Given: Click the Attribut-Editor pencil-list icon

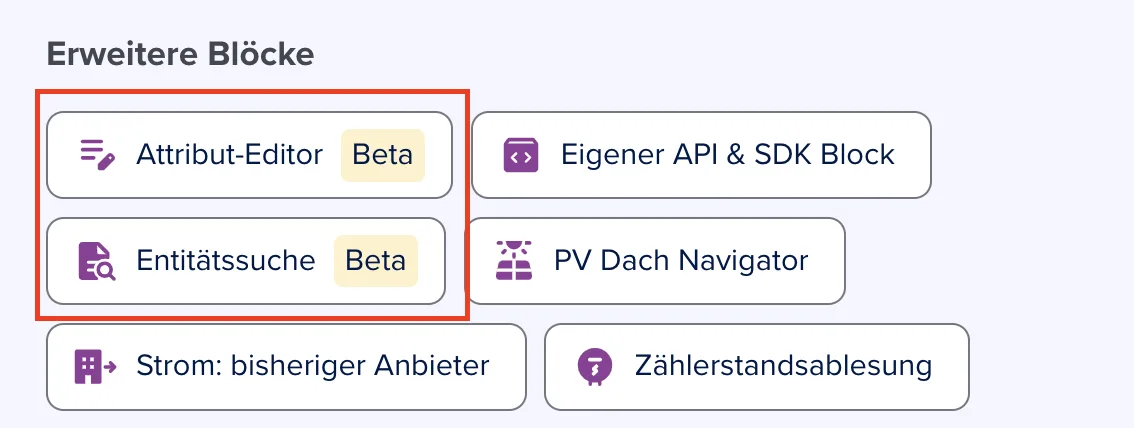Looking at the screenshot, I should click(x=97, y=155).
